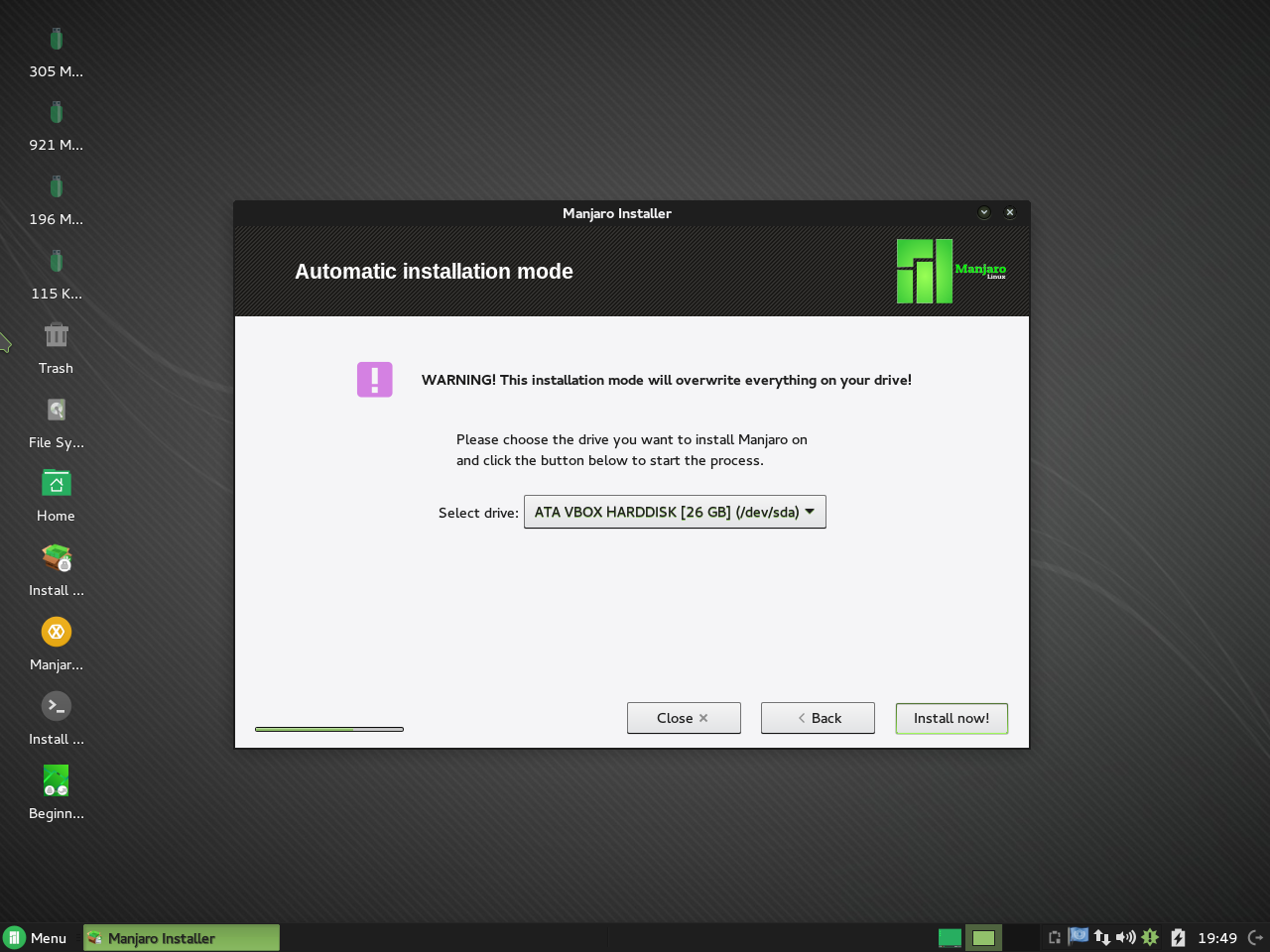This screenshot has width=1270, height=952.
Task: Click the purple warning exclamation icon
Action: pyautogui.click(x=375, y=380)
